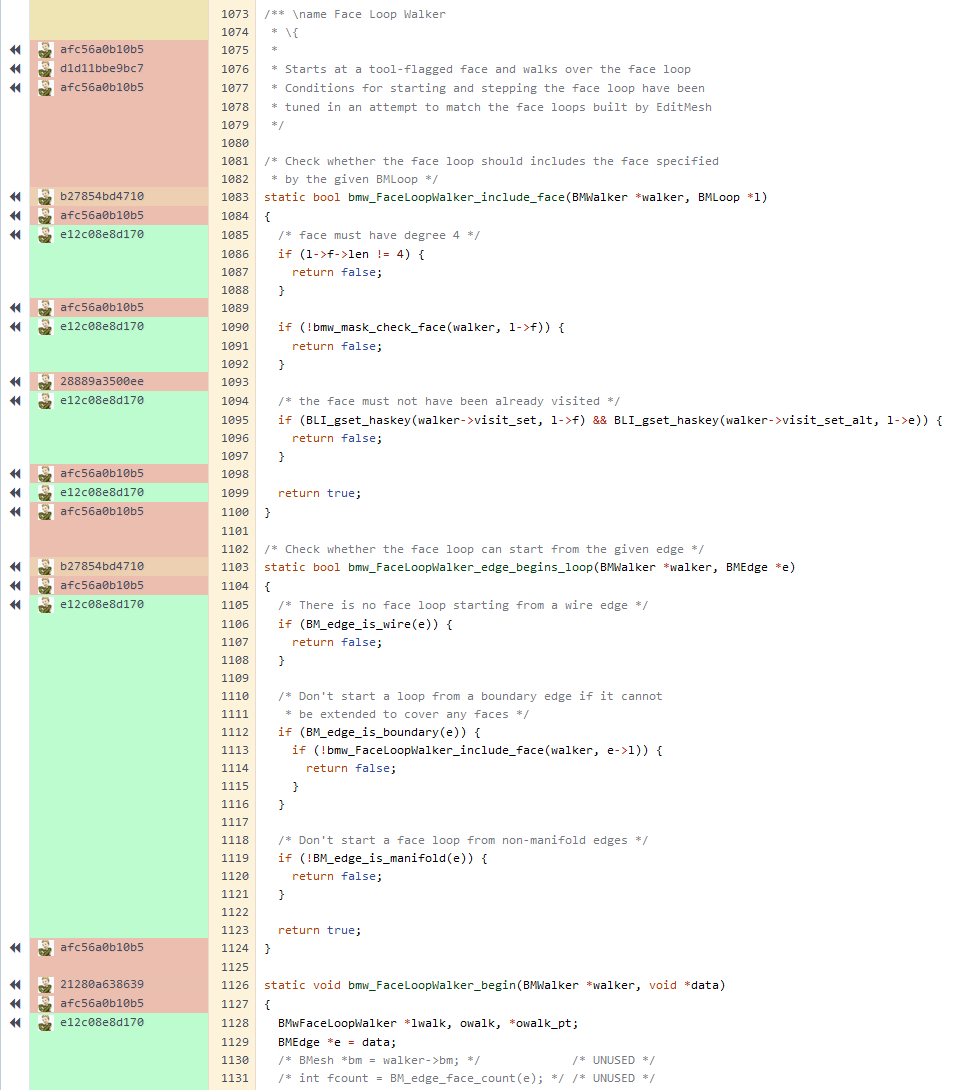Click the author avatar on line 1124
The width and height of the screenshot is (971, 1090).
click(x=46, y=947)
